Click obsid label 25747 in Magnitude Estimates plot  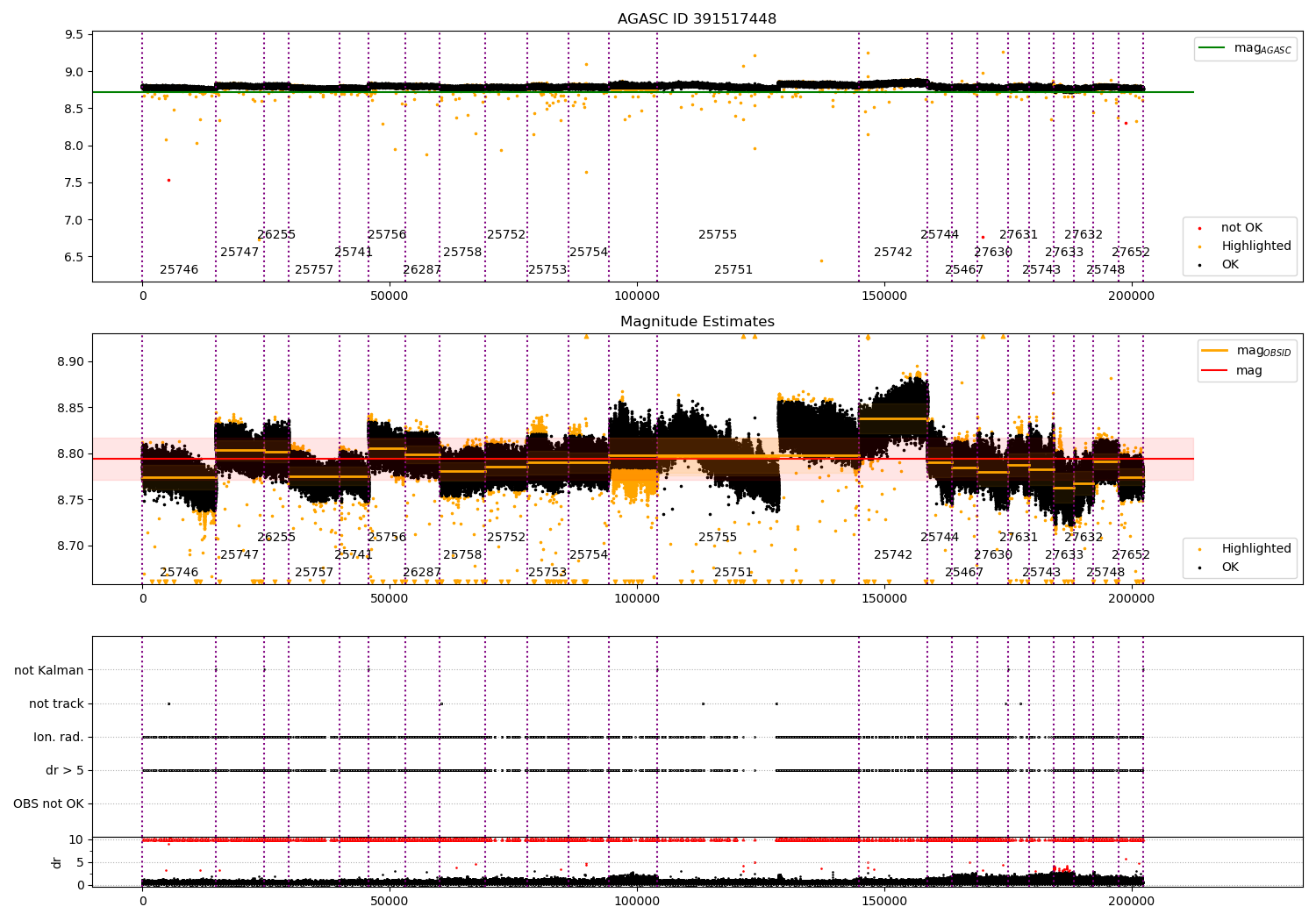coord(240,555)
